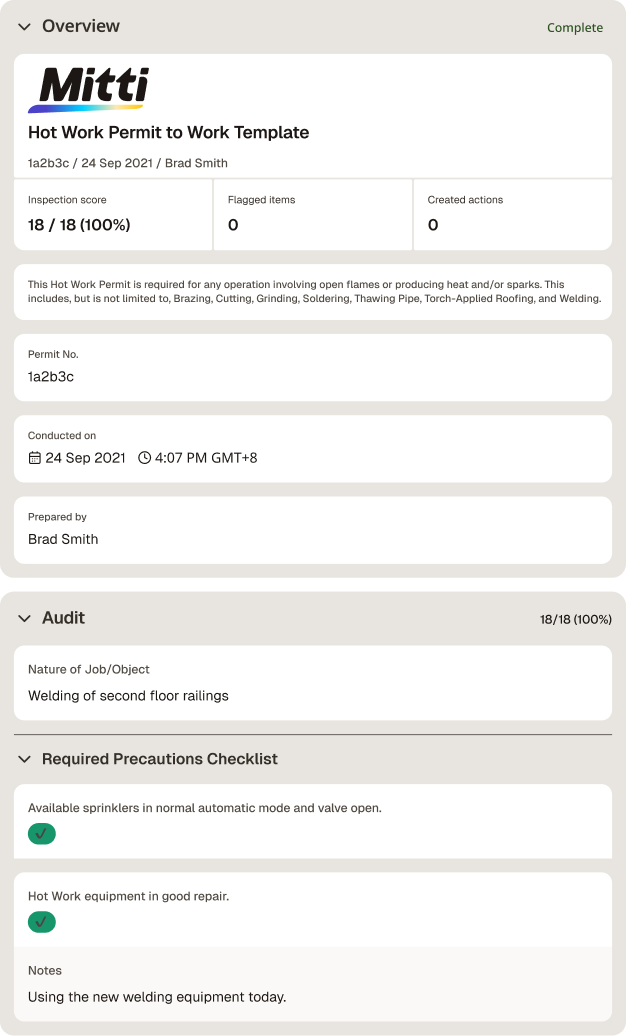
Task: Click the Hot Work Permit template title
Action: point(169,132)
